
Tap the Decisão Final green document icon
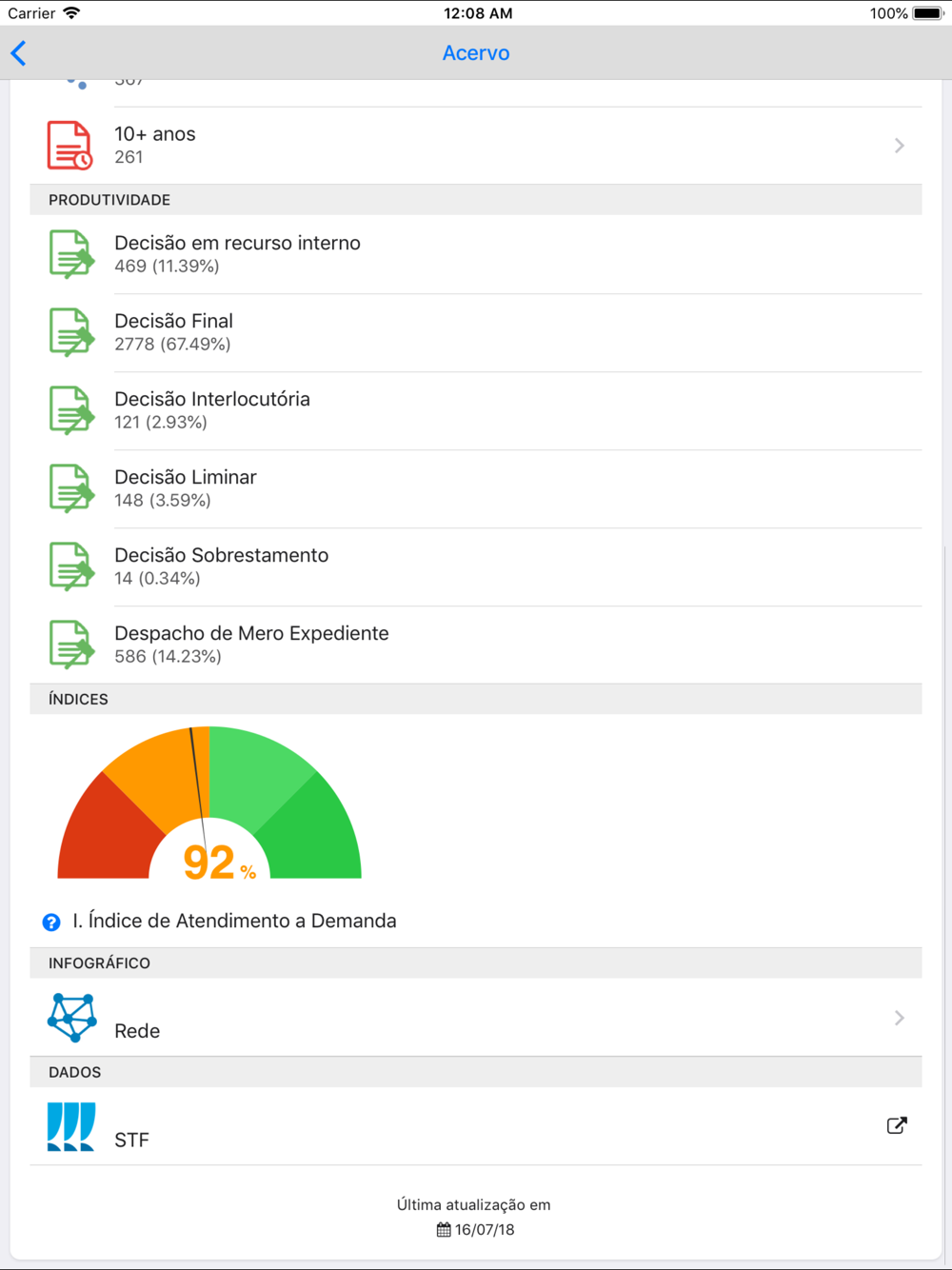(x=72, y=332)
